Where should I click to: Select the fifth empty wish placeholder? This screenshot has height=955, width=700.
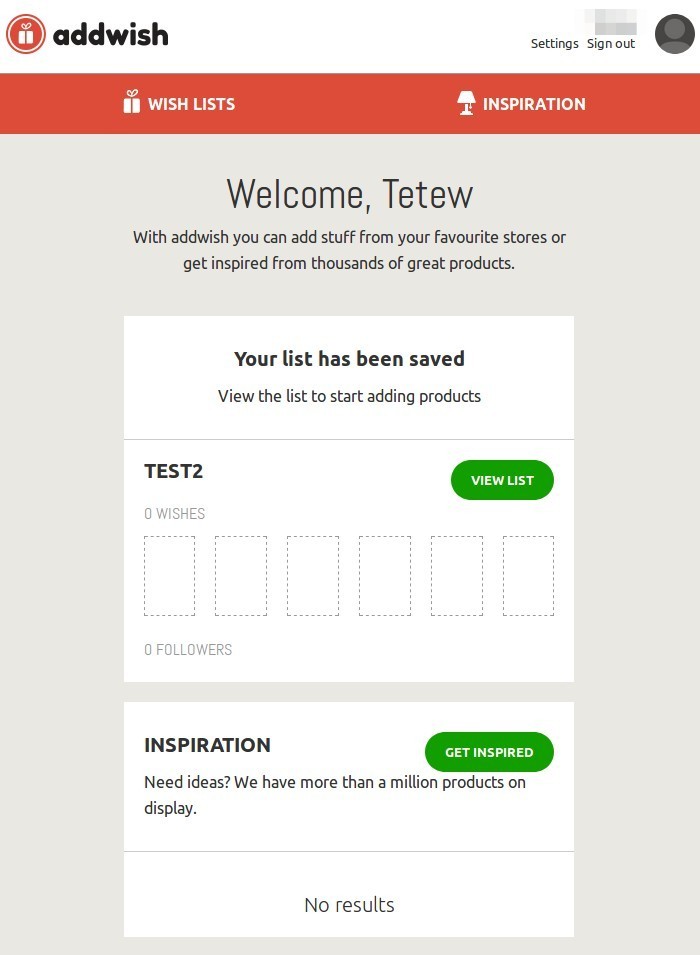click(x=457, y=576)
